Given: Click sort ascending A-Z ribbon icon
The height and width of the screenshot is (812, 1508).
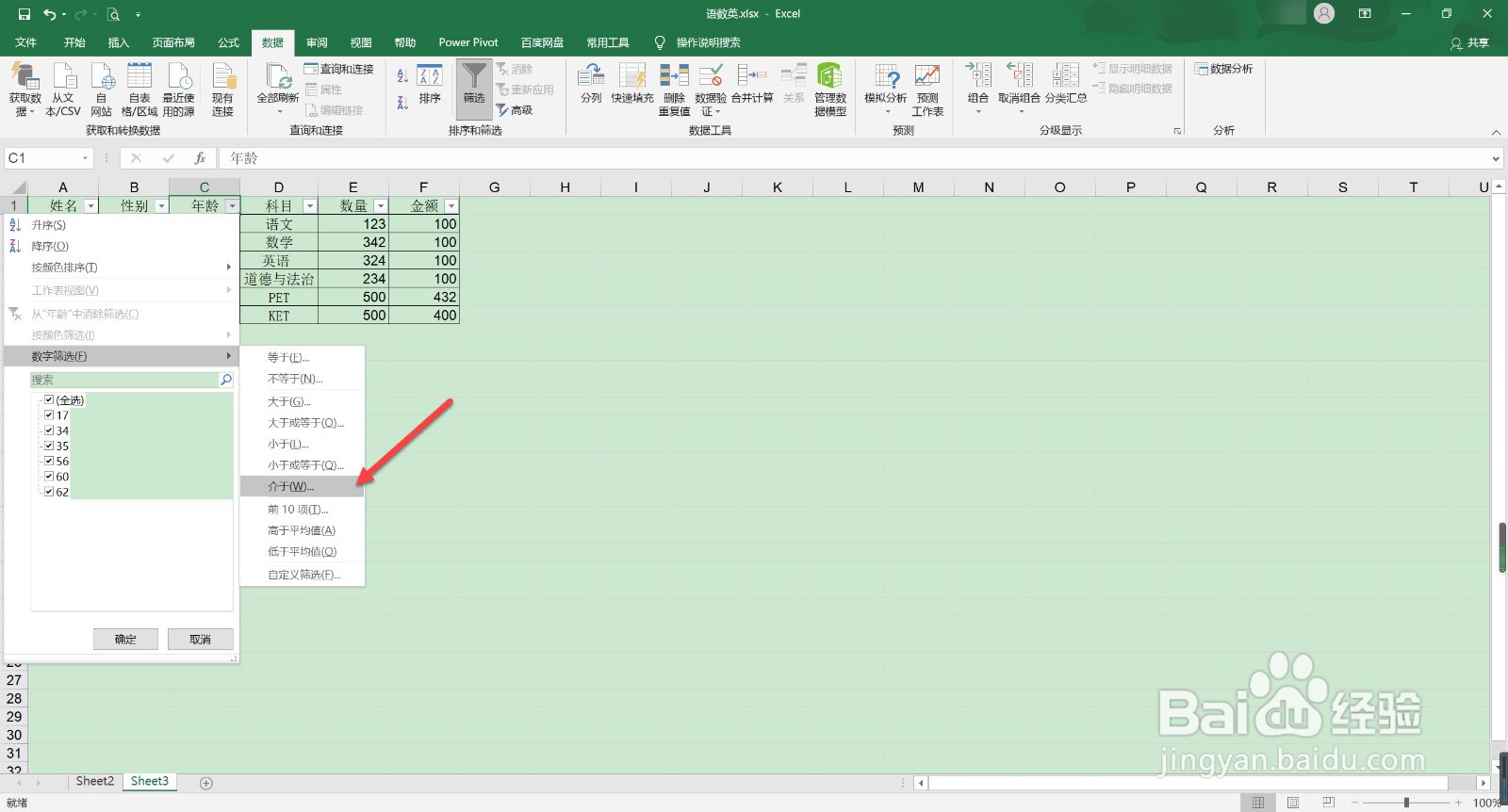Looking at the screenshot, I should pos(402,75).
